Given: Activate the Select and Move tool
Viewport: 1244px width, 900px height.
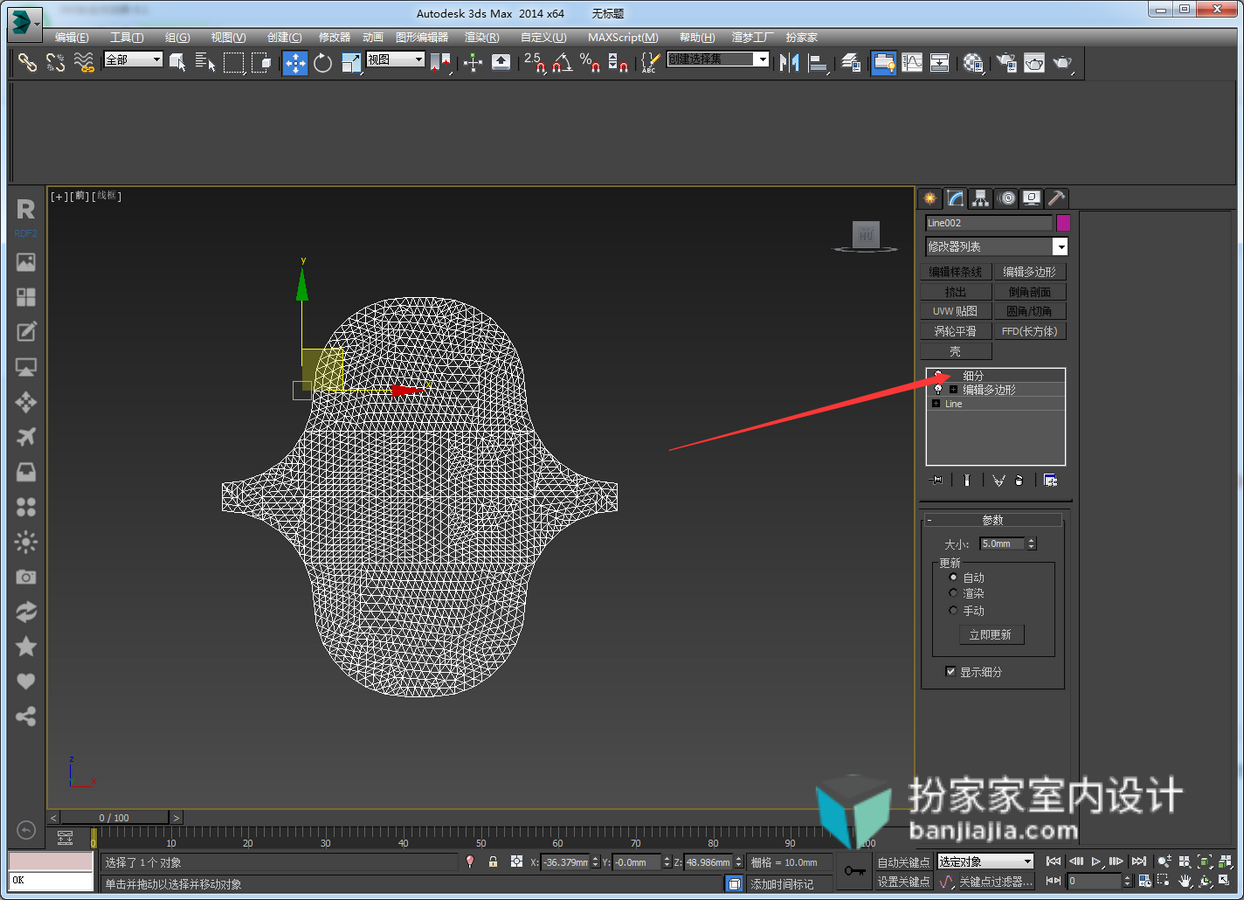Looking at the screenshot, I should coord(295,62).
